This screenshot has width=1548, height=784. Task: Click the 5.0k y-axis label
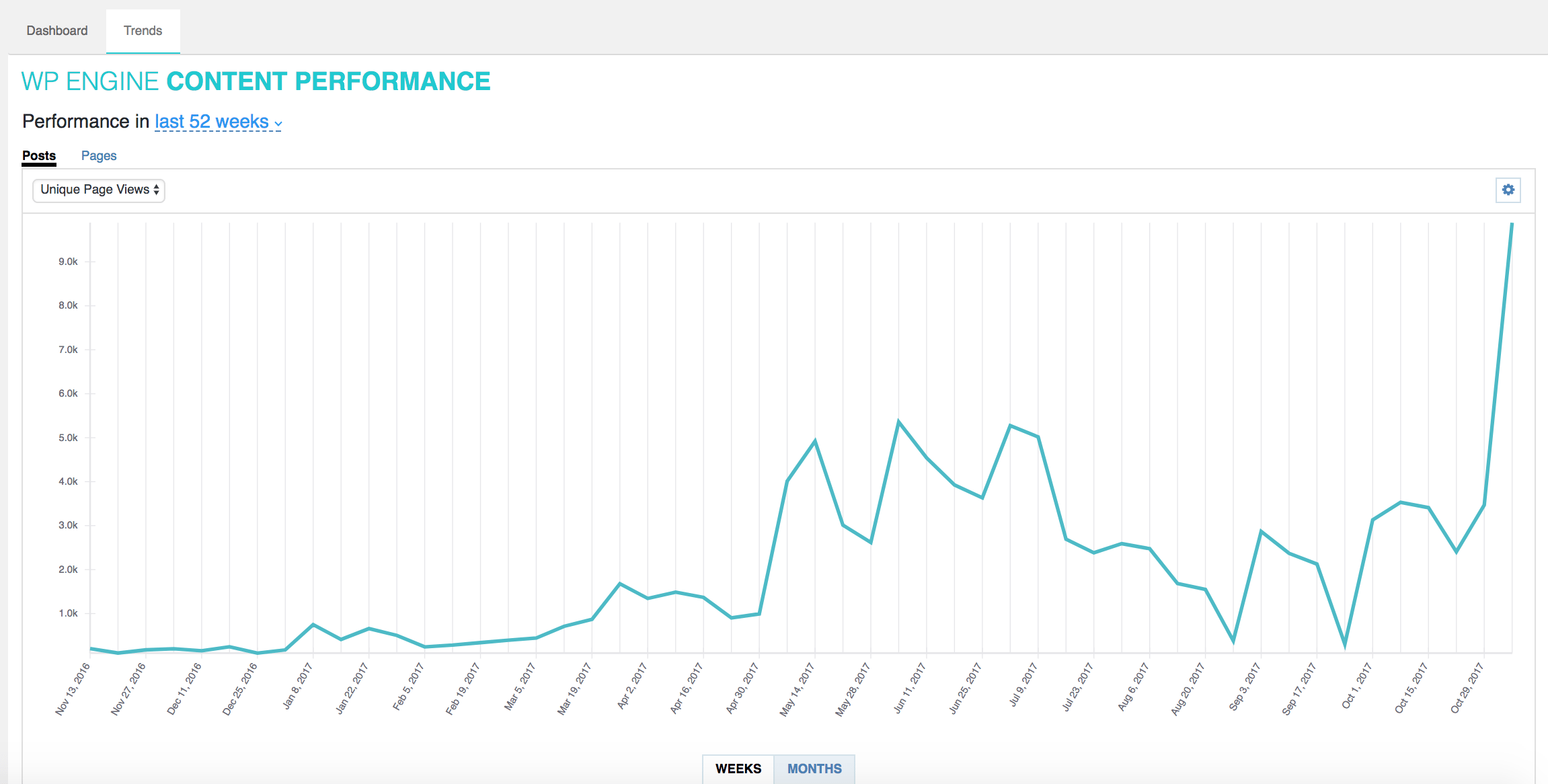[x=68, y=438]
